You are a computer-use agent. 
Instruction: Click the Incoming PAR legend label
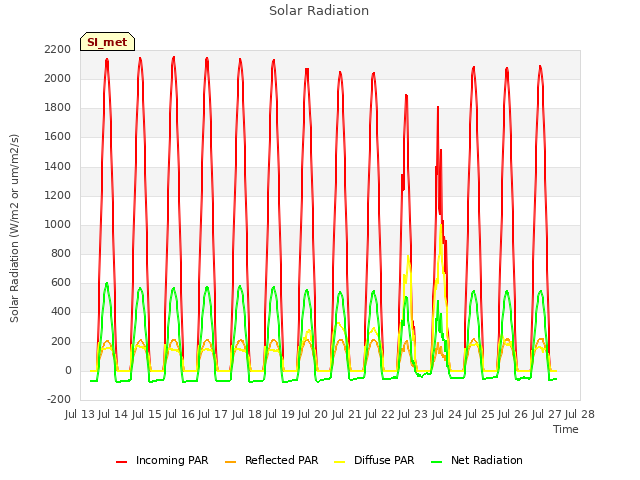coord(172,460)
